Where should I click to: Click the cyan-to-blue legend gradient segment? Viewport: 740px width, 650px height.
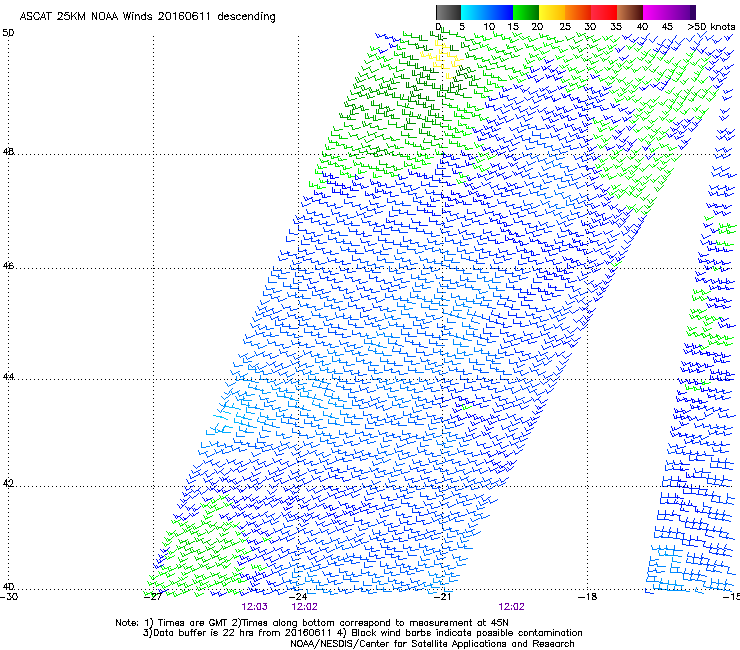coord(487,12)
